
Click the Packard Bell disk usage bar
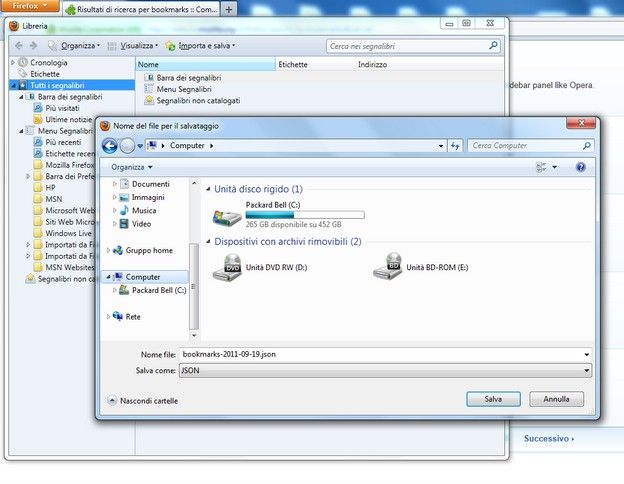[x=305, y=215]
